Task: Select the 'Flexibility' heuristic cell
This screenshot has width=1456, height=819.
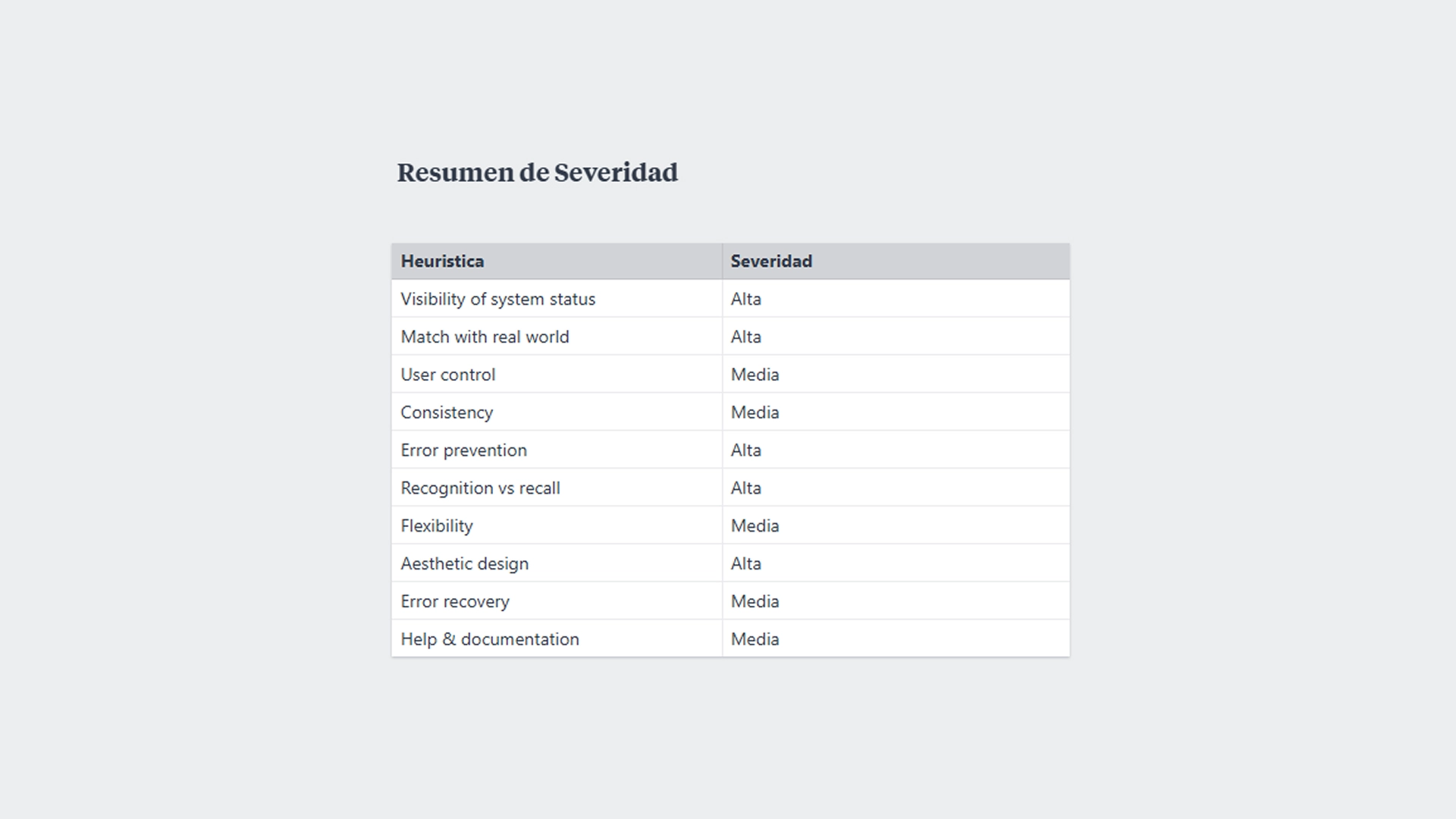Action: pos(437,527)
